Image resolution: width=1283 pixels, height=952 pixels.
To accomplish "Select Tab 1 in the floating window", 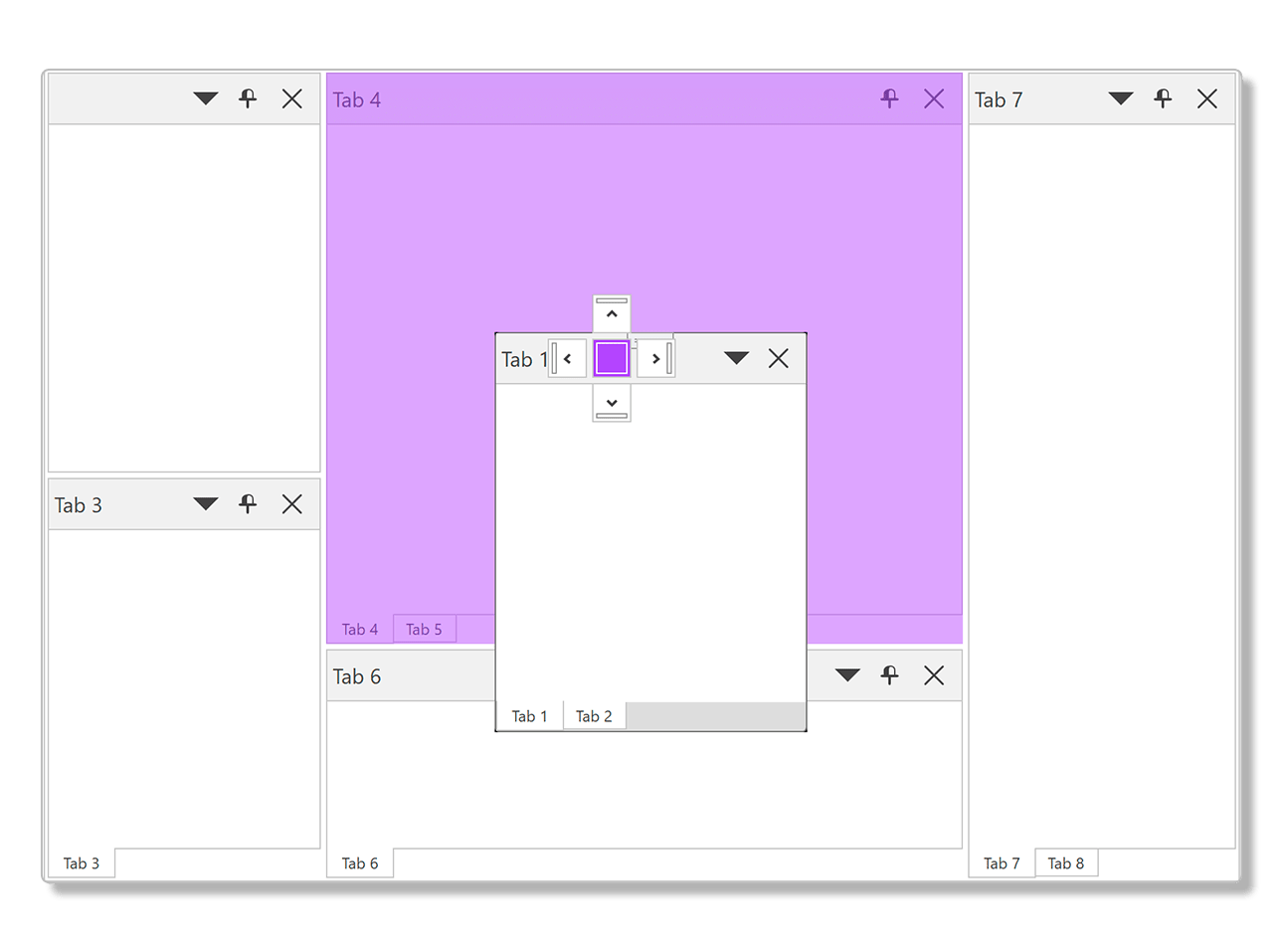I will [530, 715].
